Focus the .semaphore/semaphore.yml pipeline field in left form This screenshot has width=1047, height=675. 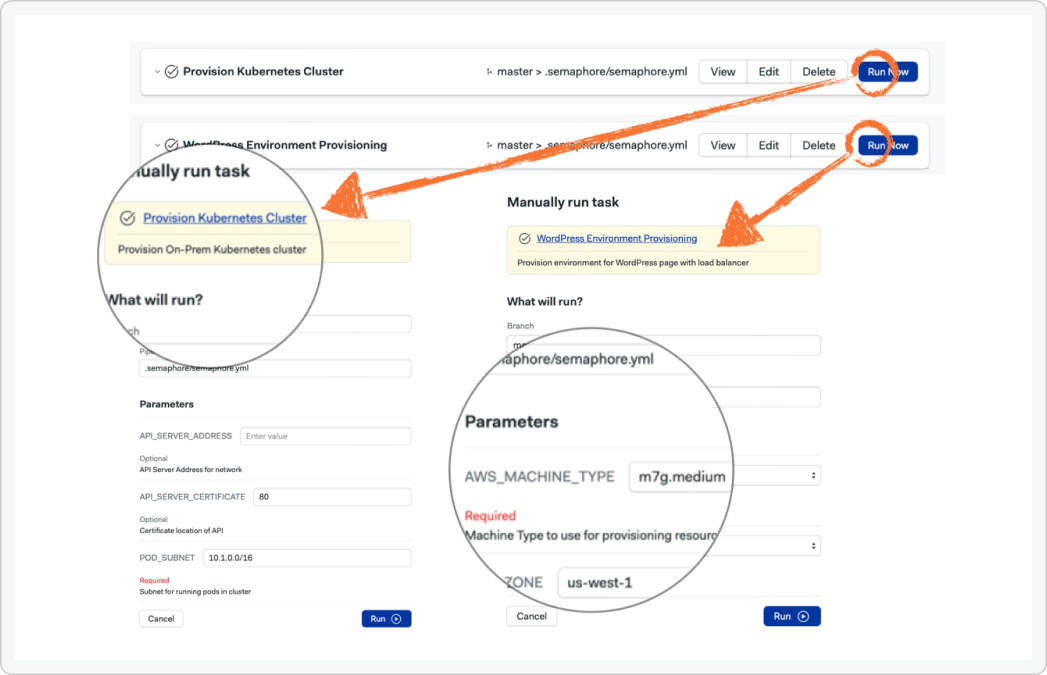[x=275, y=369]
